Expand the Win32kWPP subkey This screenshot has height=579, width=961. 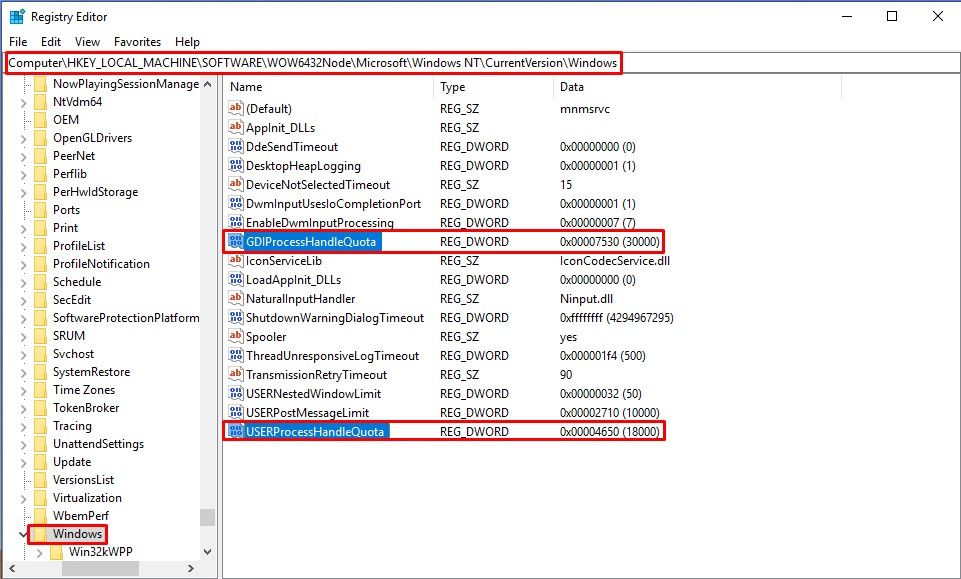click(x=39, y=552)
